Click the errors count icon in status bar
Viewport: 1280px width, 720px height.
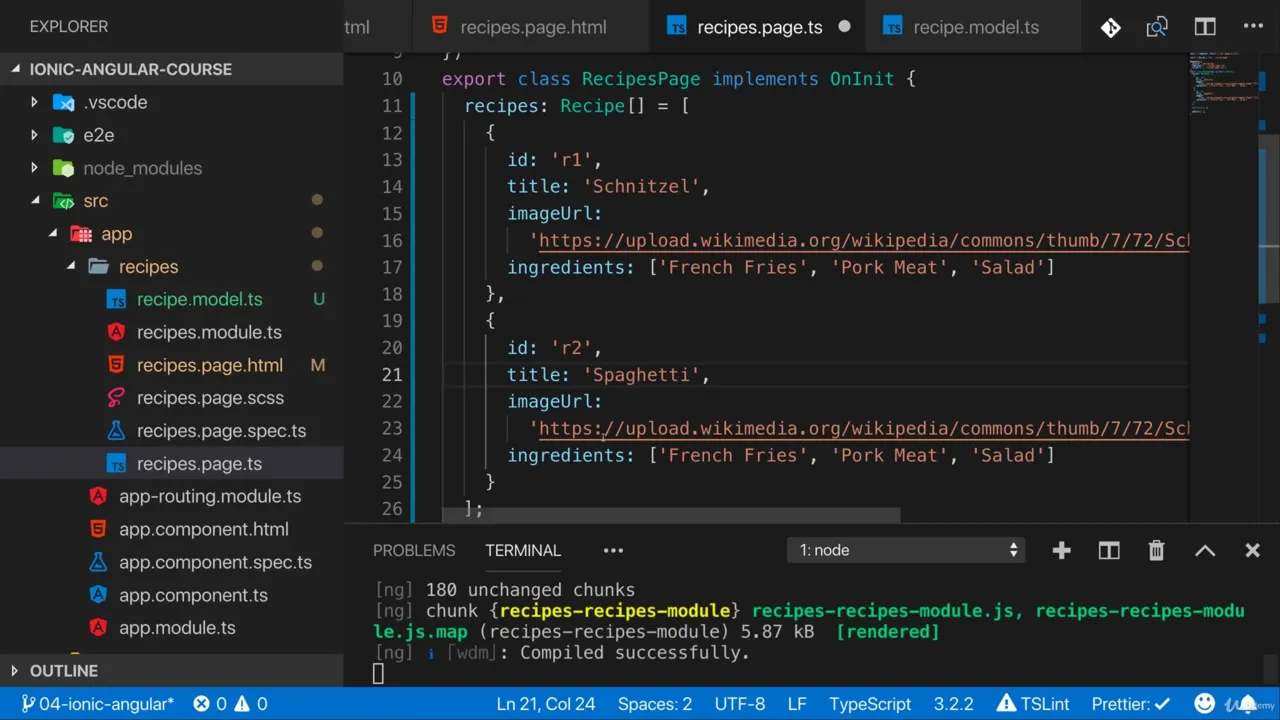[210, 704]
